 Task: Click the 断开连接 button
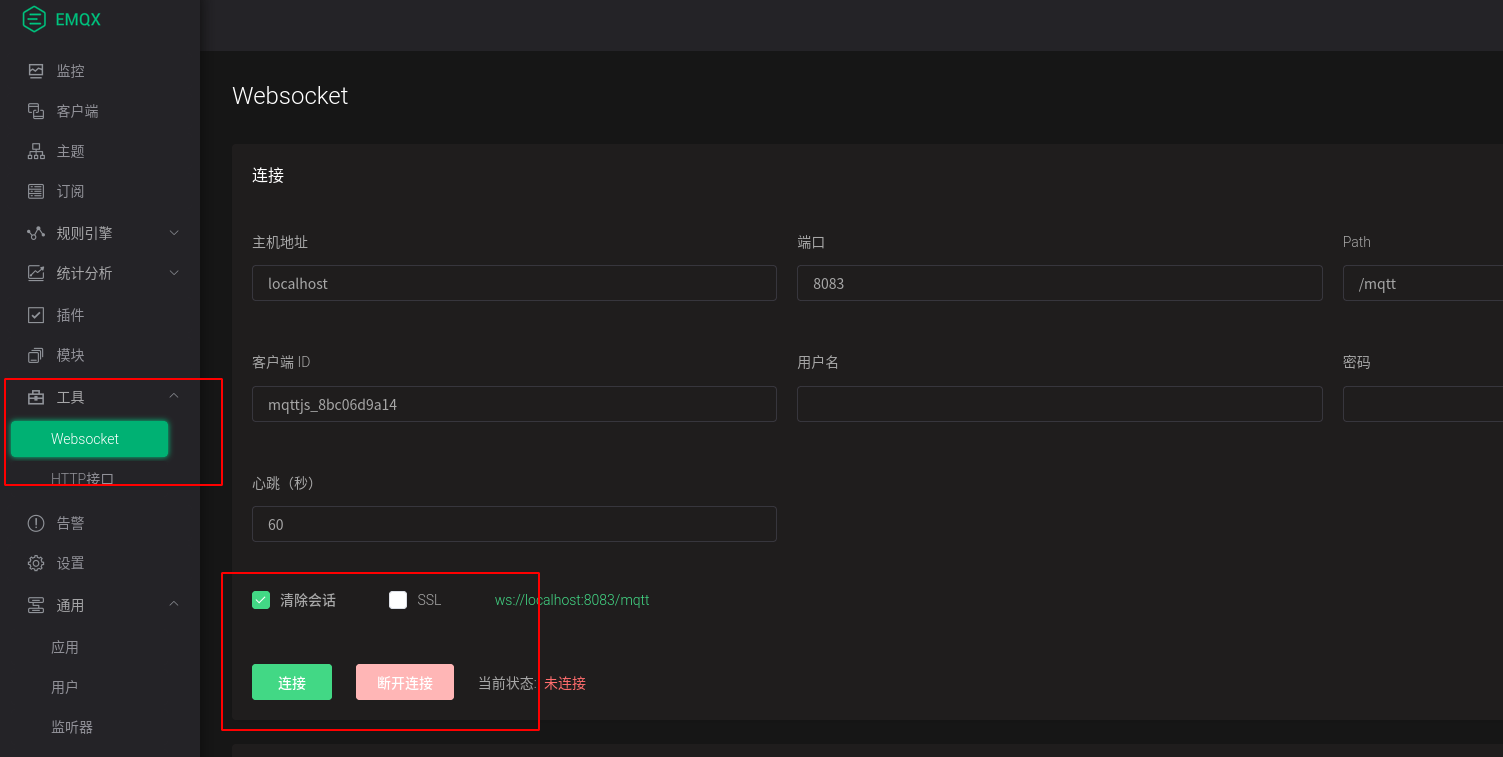[405, 682]
